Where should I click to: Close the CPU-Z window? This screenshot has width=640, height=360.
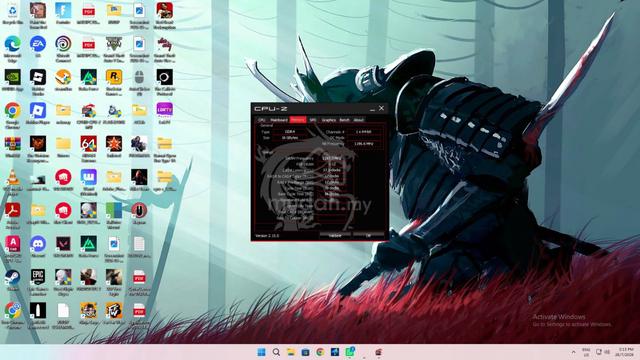tap(381, 108)
